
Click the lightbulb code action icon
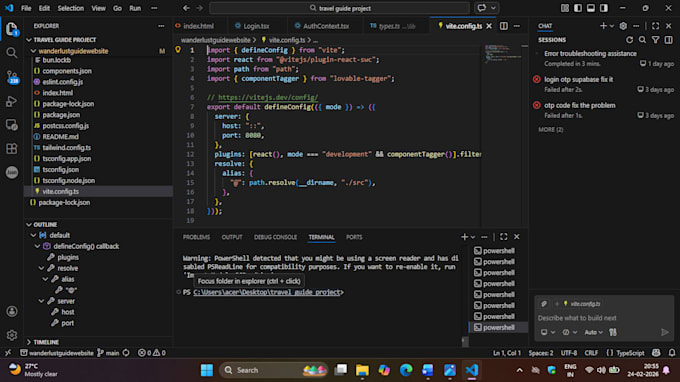click(x=178, y=50)
